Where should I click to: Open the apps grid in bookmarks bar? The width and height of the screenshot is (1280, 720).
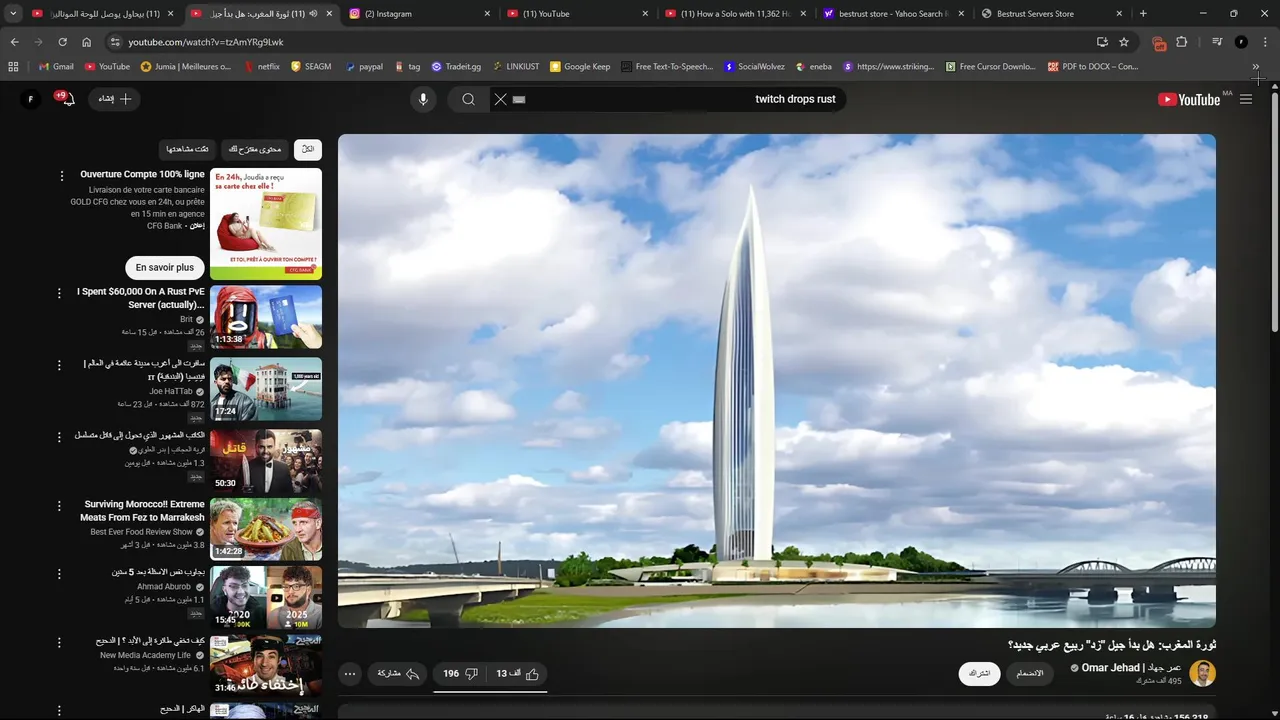[x=13, y=67]
